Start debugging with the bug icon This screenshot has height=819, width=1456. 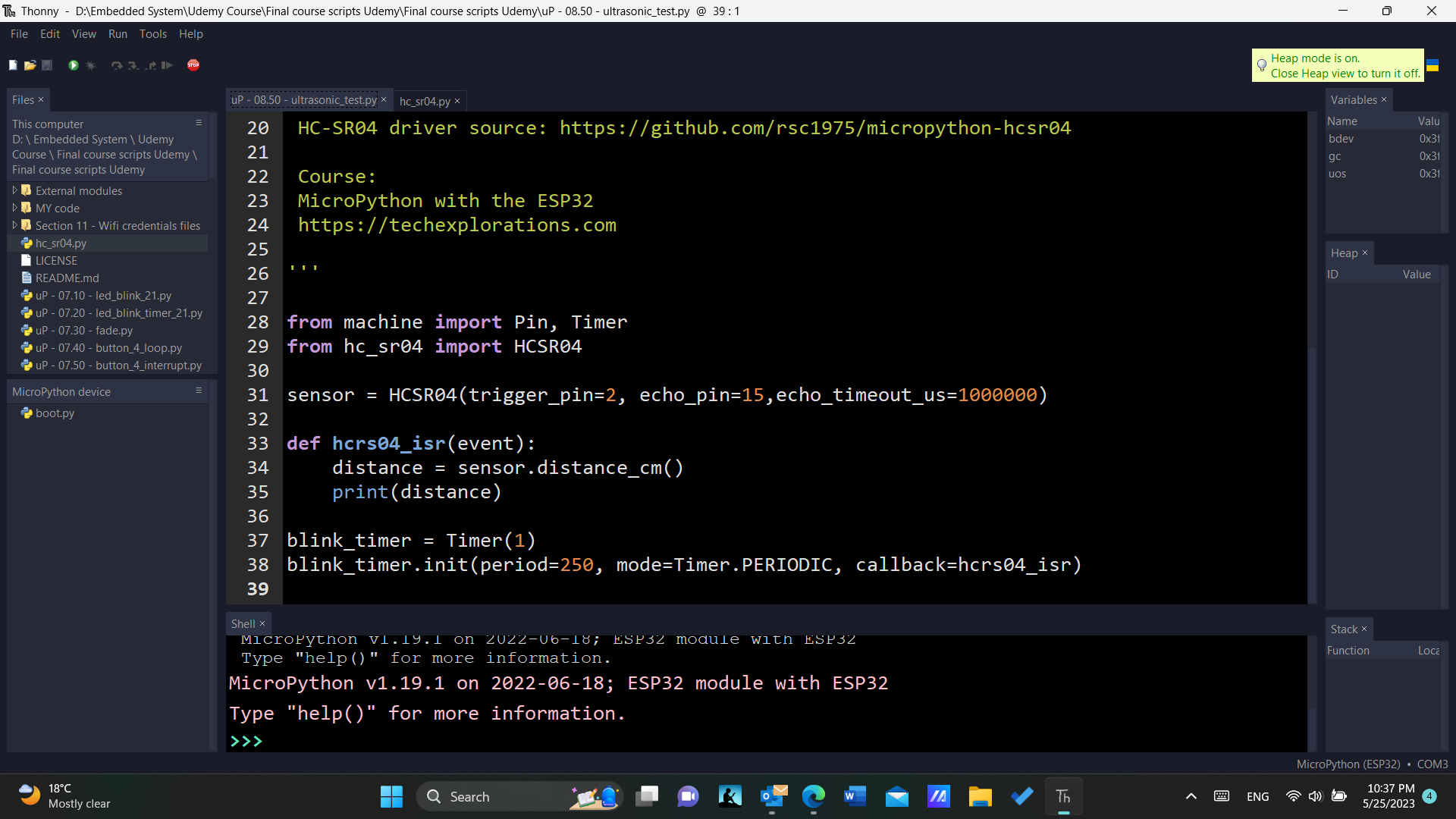click(x=90, y=65)
